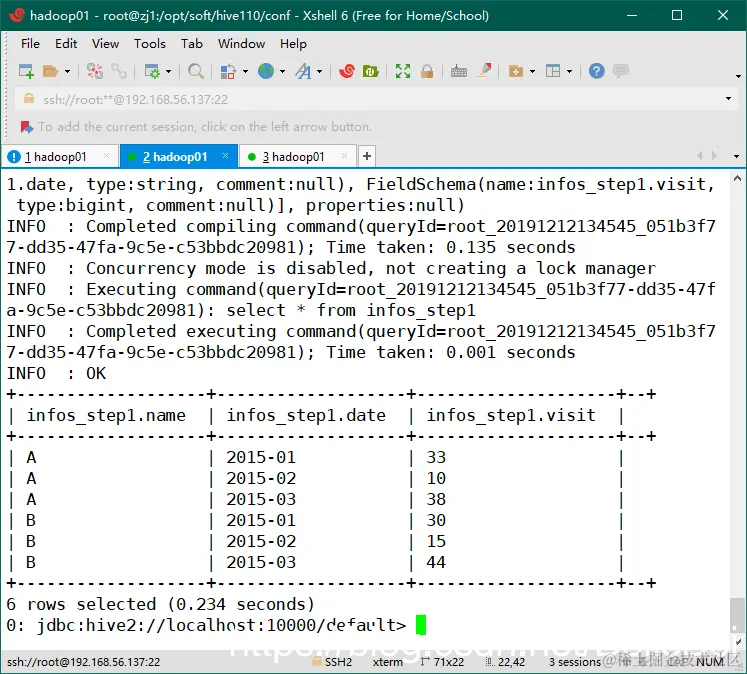Close the '2 hadoop01' tab

pos(225,156)
